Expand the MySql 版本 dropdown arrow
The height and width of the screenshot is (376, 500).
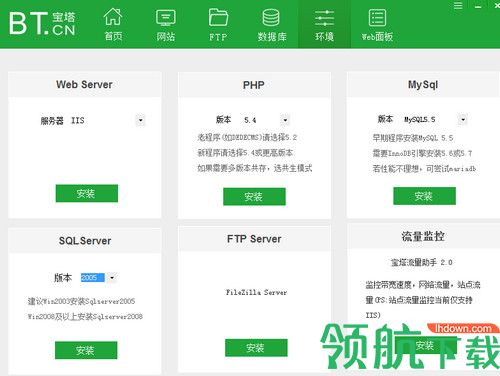463,119
